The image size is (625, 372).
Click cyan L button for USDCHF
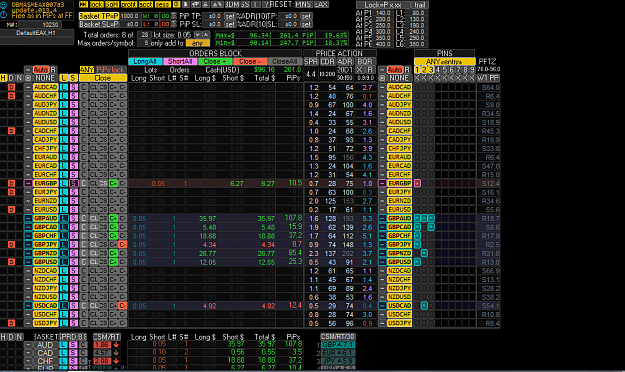pyautogui.click(x=64, y=315)
